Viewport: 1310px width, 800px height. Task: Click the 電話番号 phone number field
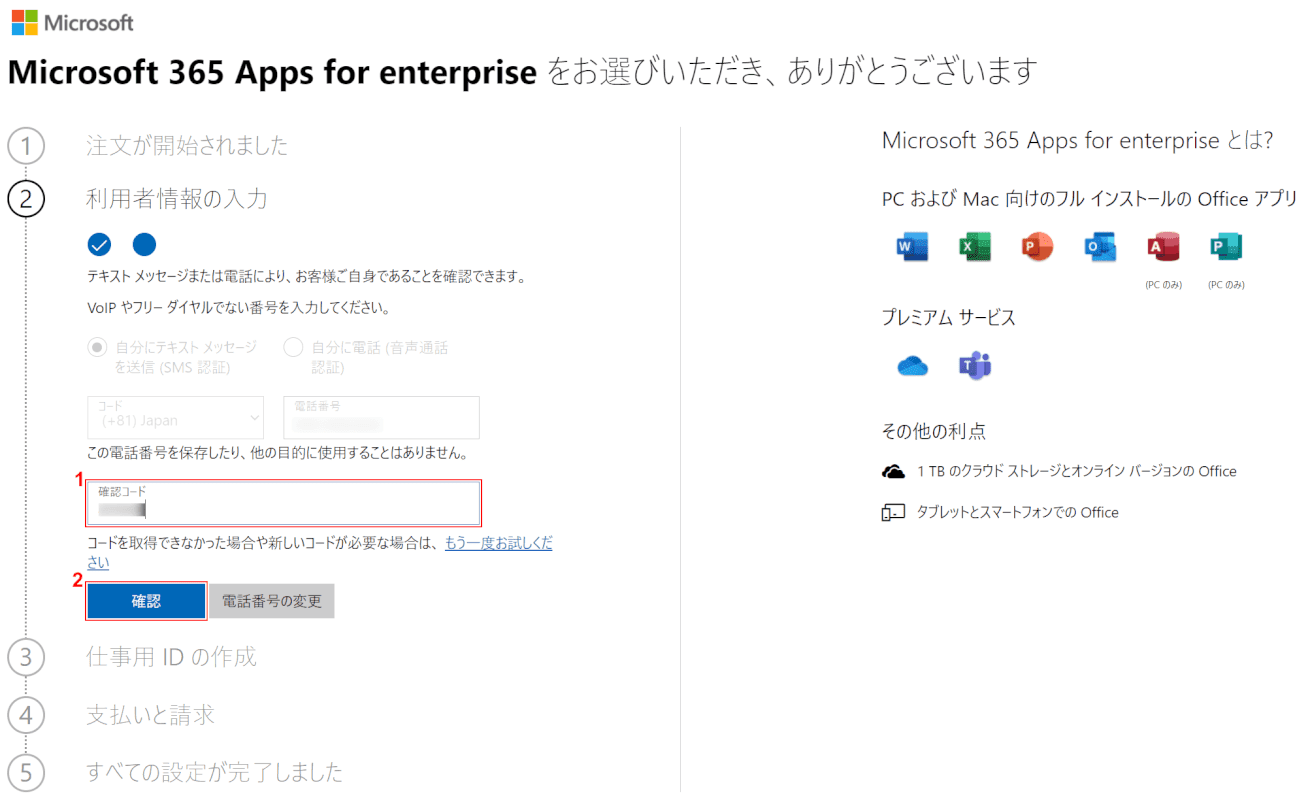tap(382, 417)
